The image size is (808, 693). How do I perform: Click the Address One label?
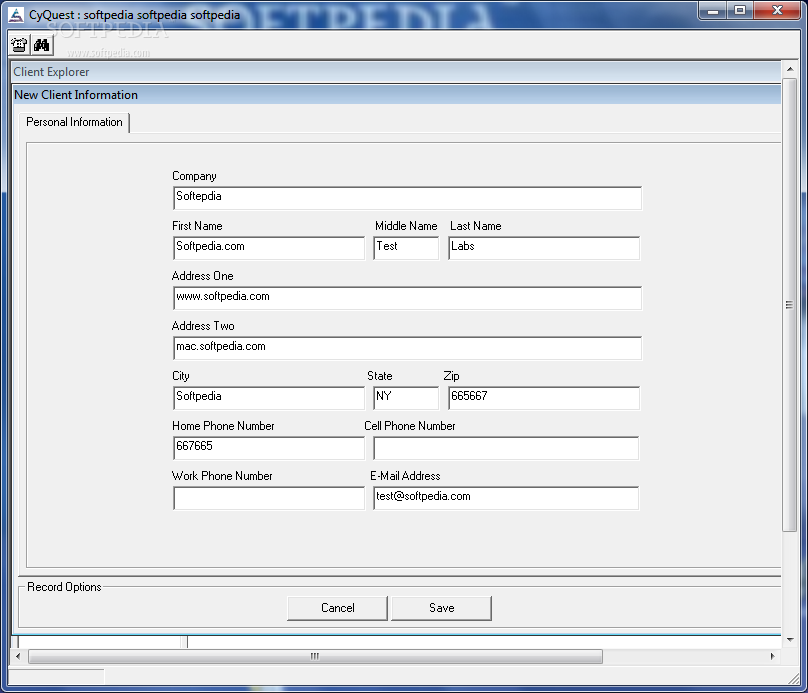click(203, 276)
